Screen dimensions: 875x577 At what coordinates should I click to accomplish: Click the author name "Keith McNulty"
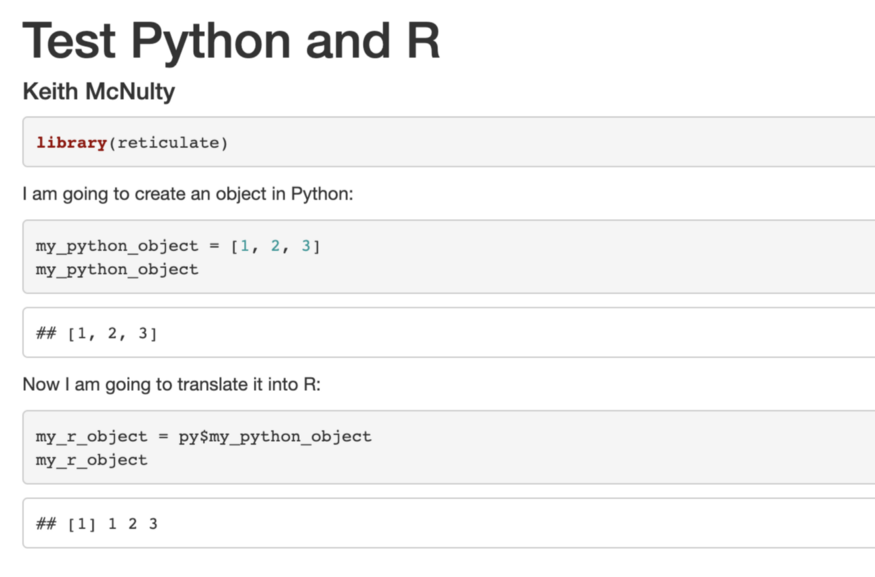(98, 92)
